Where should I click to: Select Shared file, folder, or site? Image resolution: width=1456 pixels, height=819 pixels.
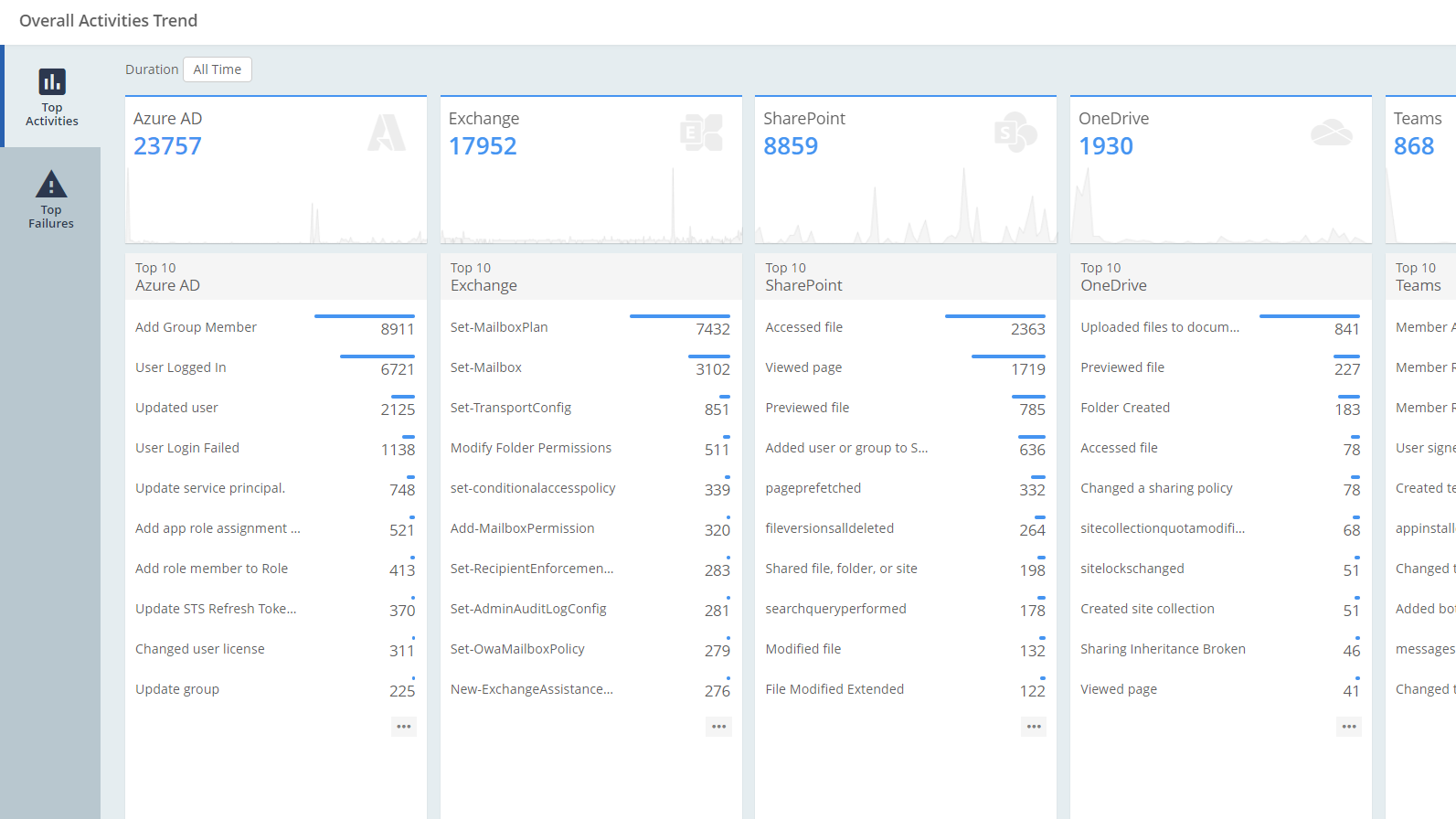(x=906, y=569)
